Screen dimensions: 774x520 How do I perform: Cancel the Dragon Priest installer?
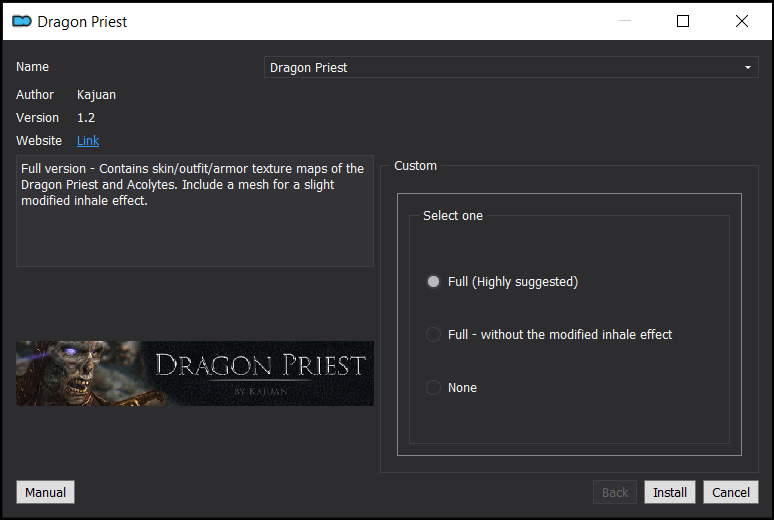tap(731, 492)
